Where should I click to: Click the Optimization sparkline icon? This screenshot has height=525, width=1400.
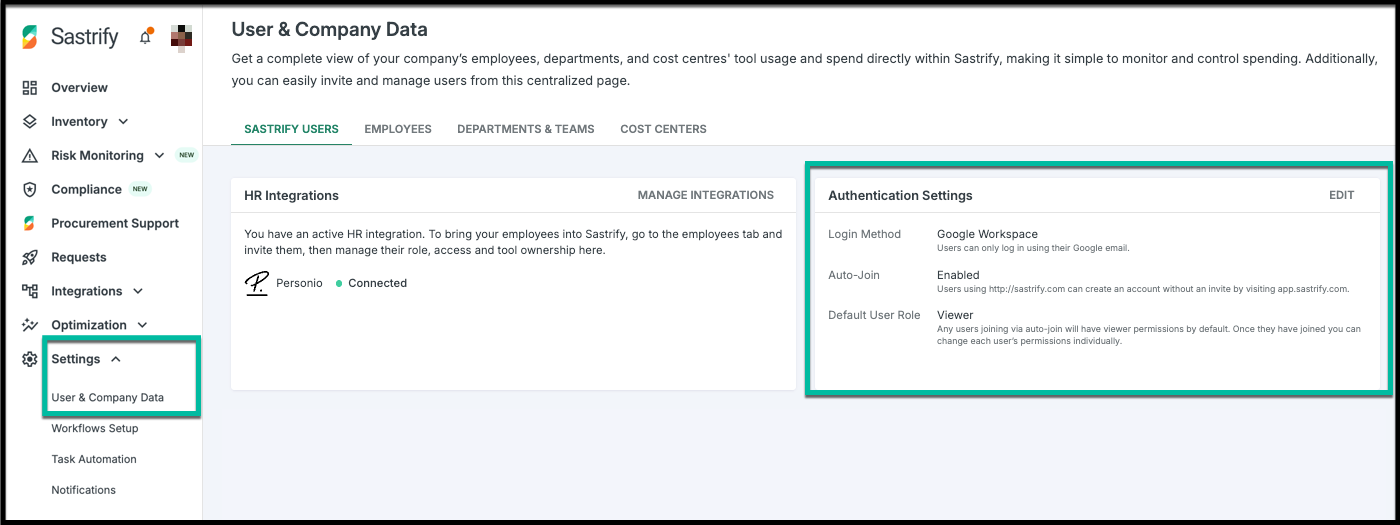point(30,326)
